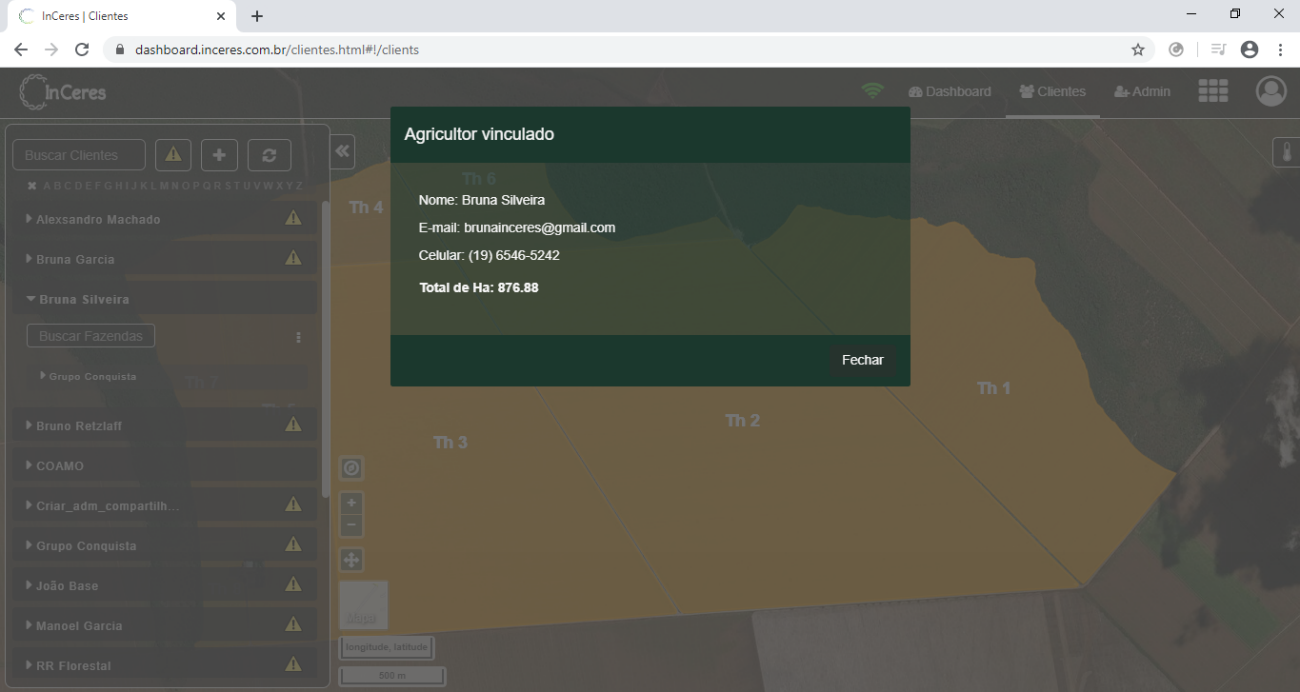Click the InCeres logo

(x=63, y=92)
